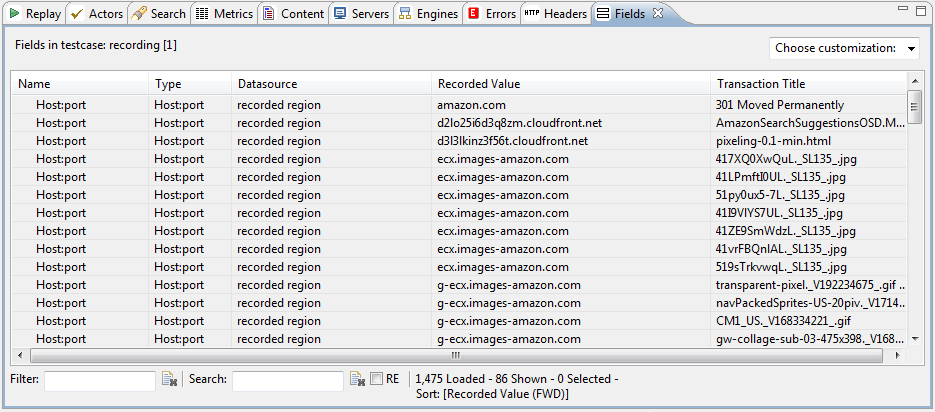Screen dimensions: 935x412
Task: Close the Fields tab
Action: 658,13
